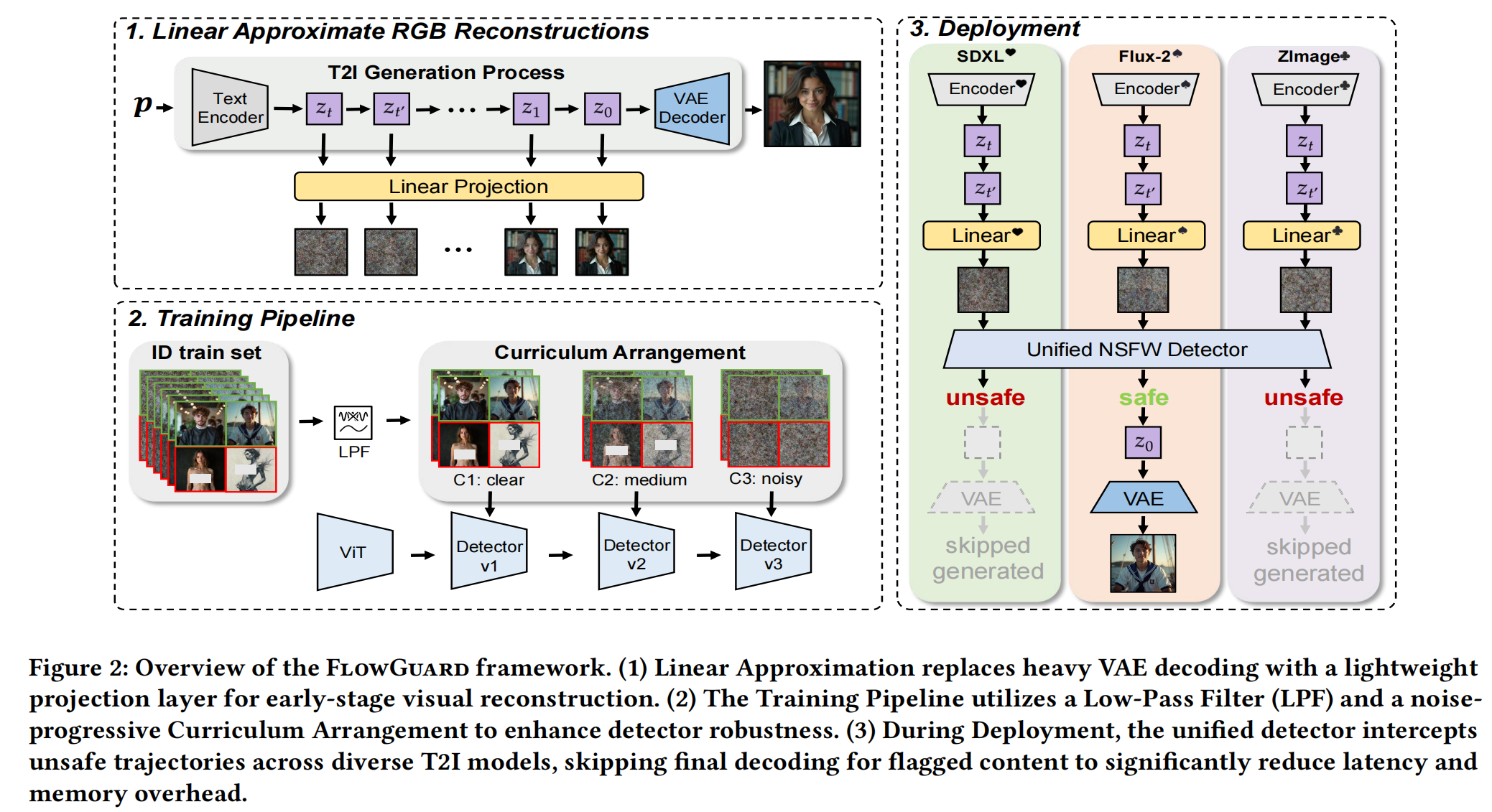Image resolution: width=1492 pixels, height=812 pixels.
Task: Open the generated sailor image under Flux-2
Action: coord(1143,564)
